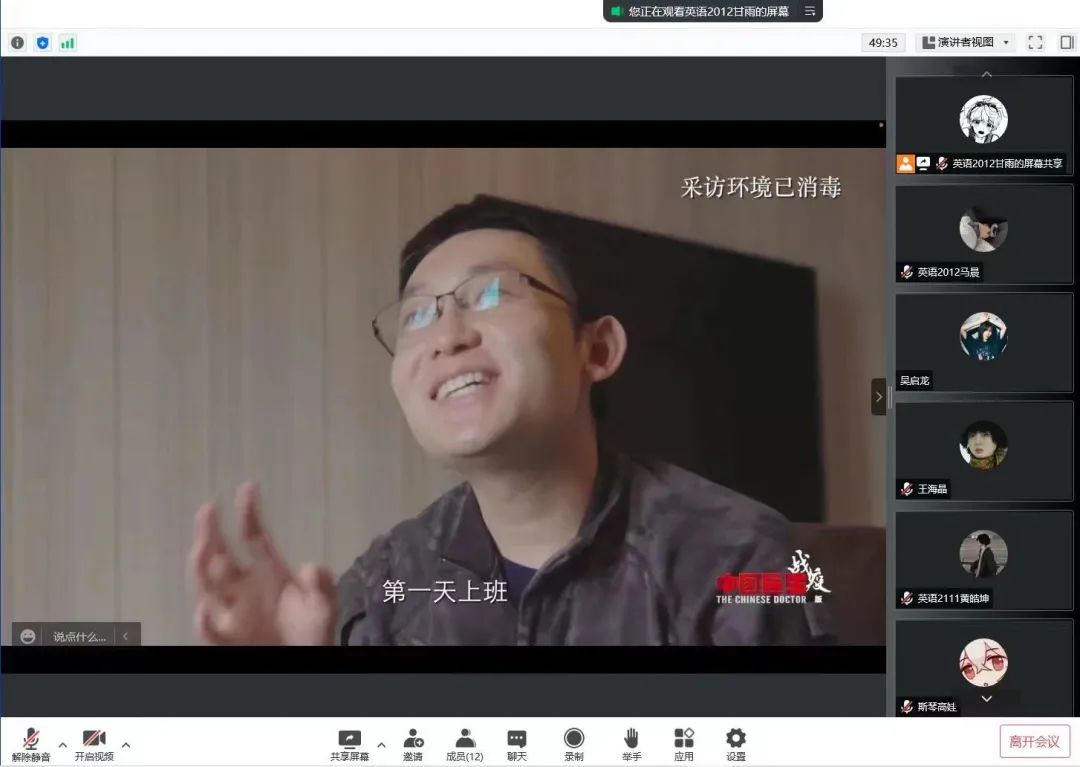Screen dimensions: 1080x767
Task: Page up the participant list chevron
Action: (986, 74)
